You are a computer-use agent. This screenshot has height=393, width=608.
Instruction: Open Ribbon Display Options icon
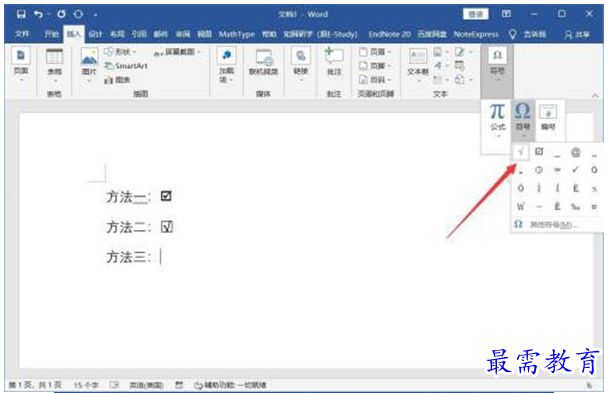[x=506, y=14]
